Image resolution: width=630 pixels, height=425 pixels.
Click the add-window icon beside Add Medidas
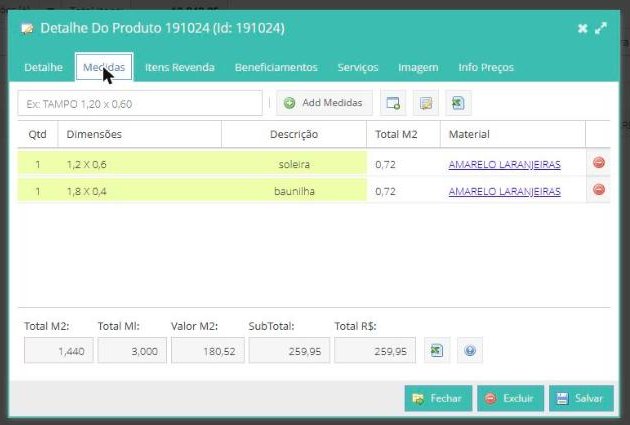click(393, 103)
